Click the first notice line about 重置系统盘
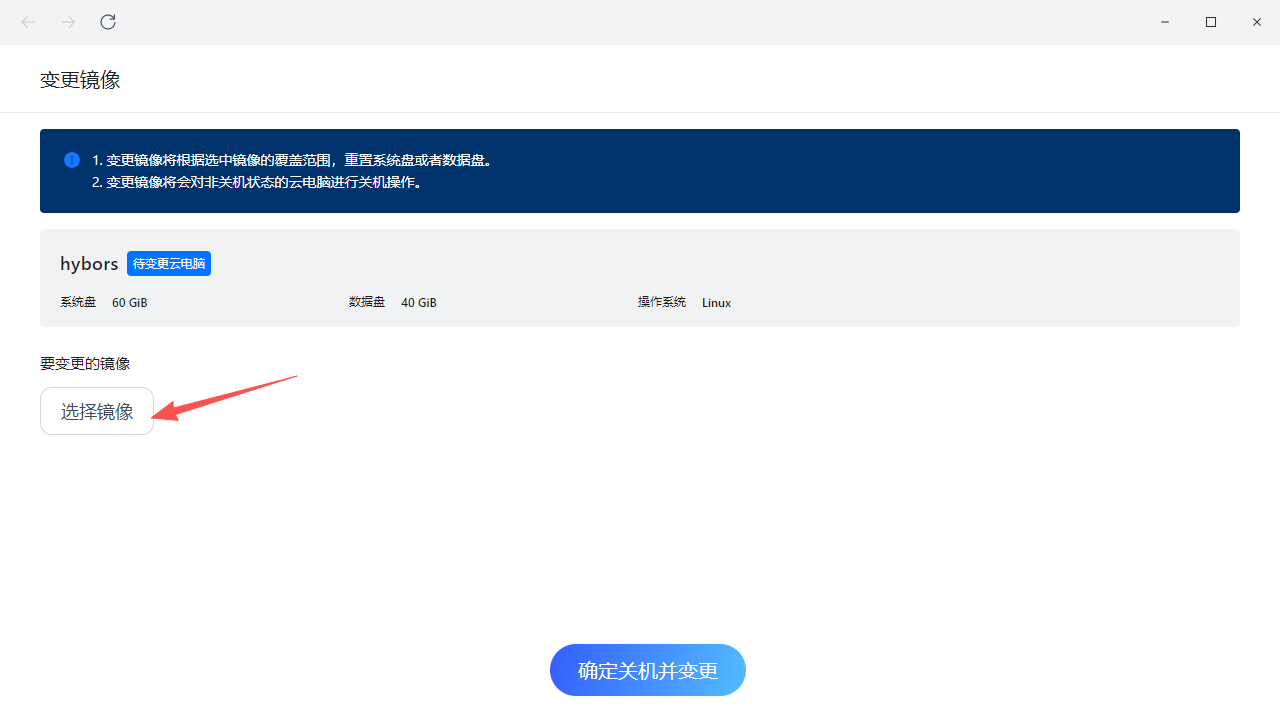Screen dimensions: 1280x720 click(x=292, y=160)
